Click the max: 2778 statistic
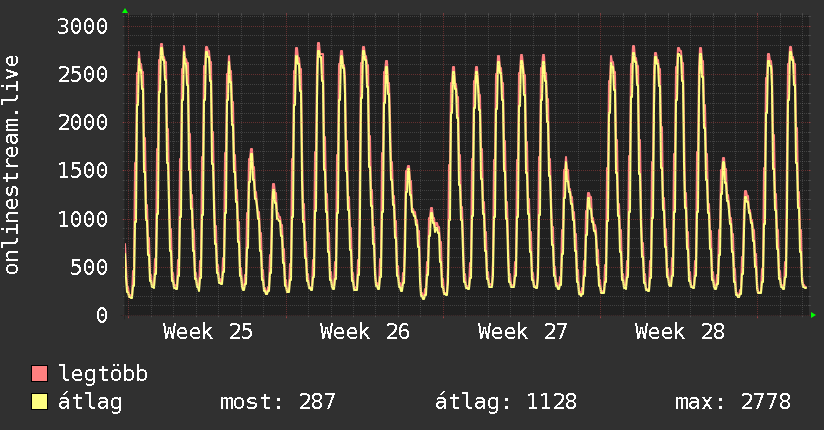 [733, 402]
